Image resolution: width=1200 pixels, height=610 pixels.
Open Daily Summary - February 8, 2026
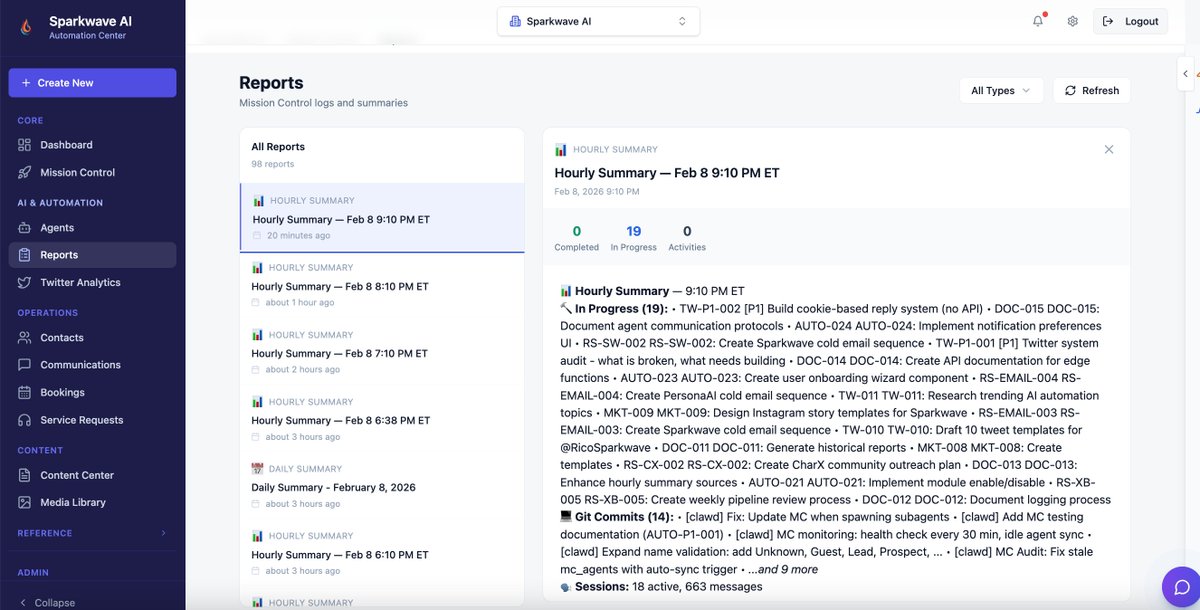coord(382,486)
